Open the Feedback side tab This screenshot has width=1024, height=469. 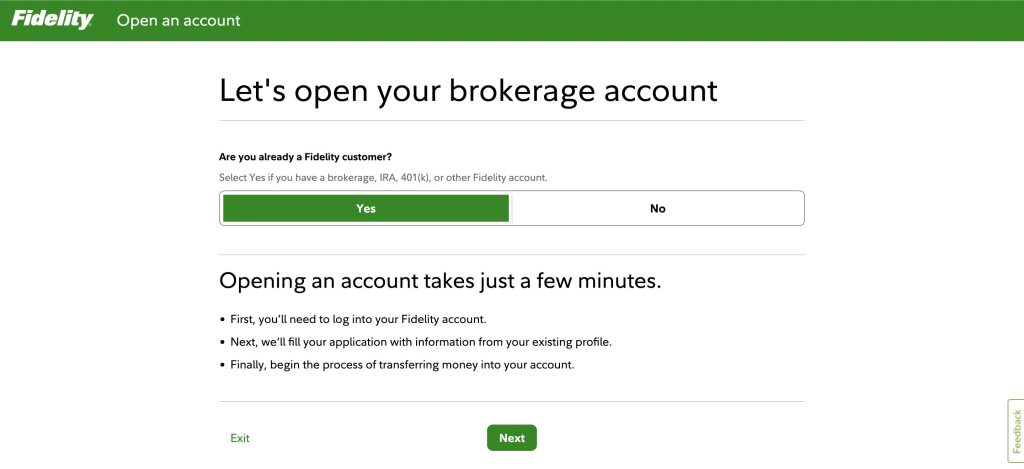[x=1016, y=432]
